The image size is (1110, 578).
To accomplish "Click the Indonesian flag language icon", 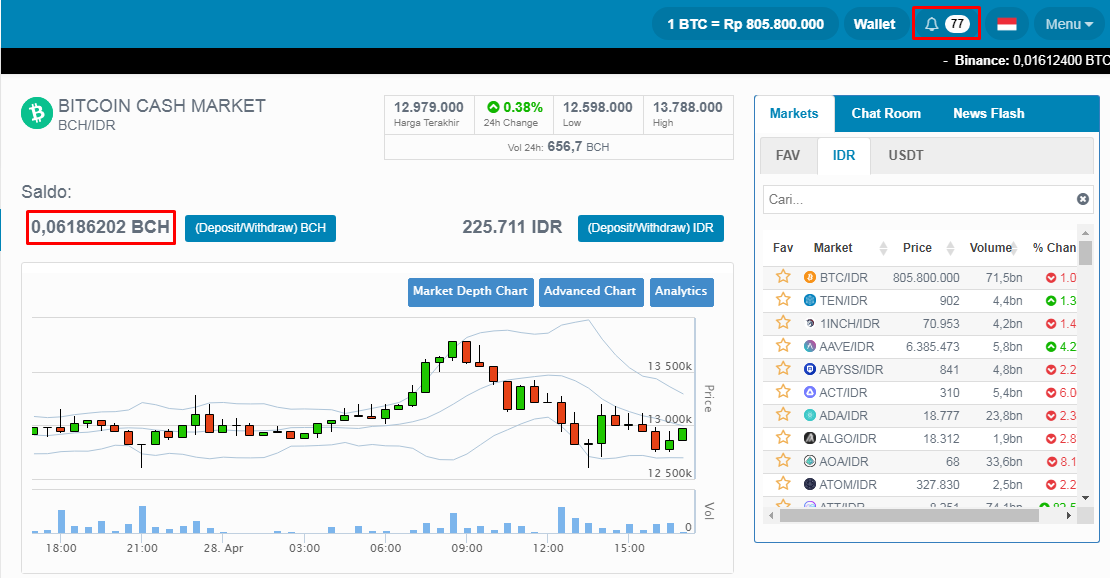I will (1007, 24).
